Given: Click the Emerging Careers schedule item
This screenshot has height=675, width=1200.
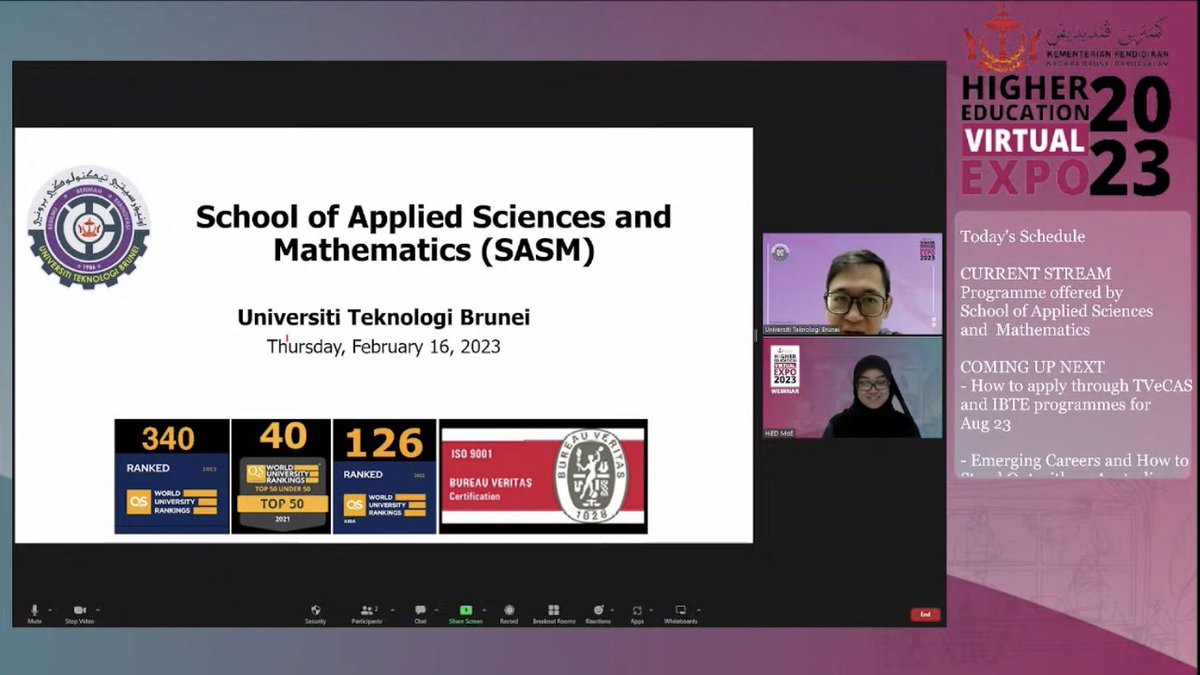Looking at the screenshot, I should (1075, 467).
